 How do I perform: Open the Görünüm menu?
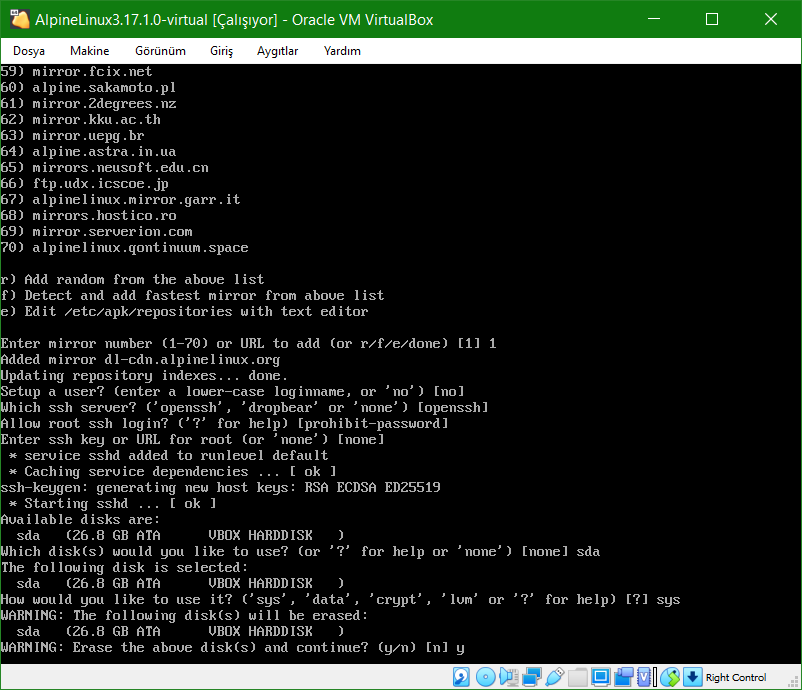(160, 51)
